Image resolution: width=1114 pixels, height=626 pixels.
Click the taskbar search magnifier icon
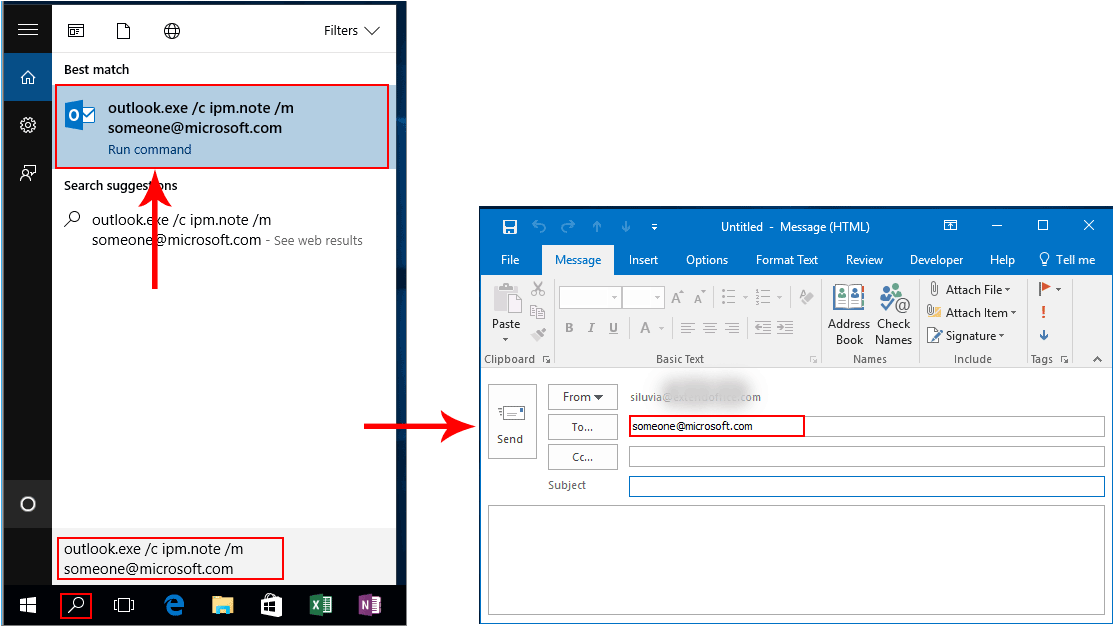pyautogui.click(x=76, y=605)
